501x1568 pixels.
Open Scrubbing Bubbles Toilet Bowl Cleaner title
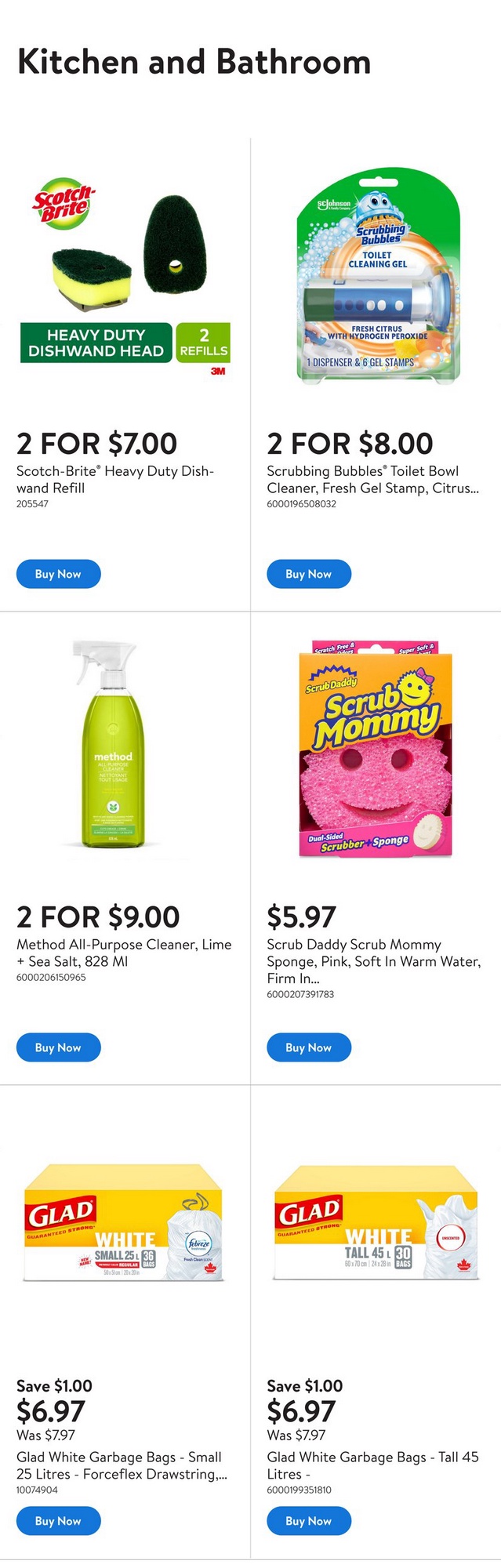pos(373,479)
